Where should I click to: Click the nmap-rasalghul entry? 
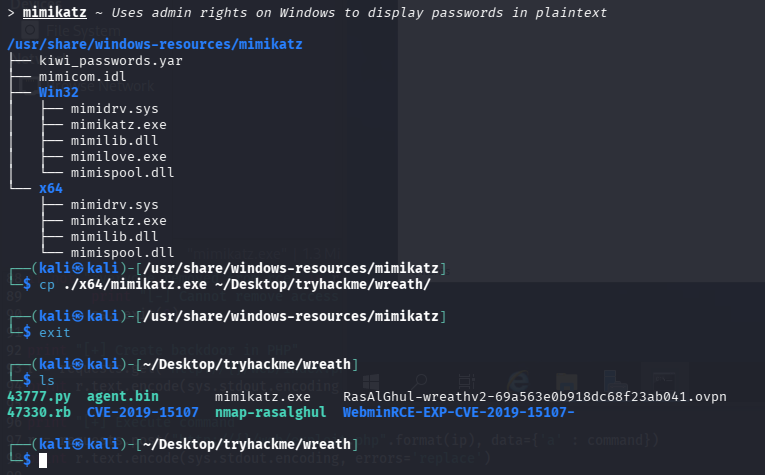click(271, 412)
